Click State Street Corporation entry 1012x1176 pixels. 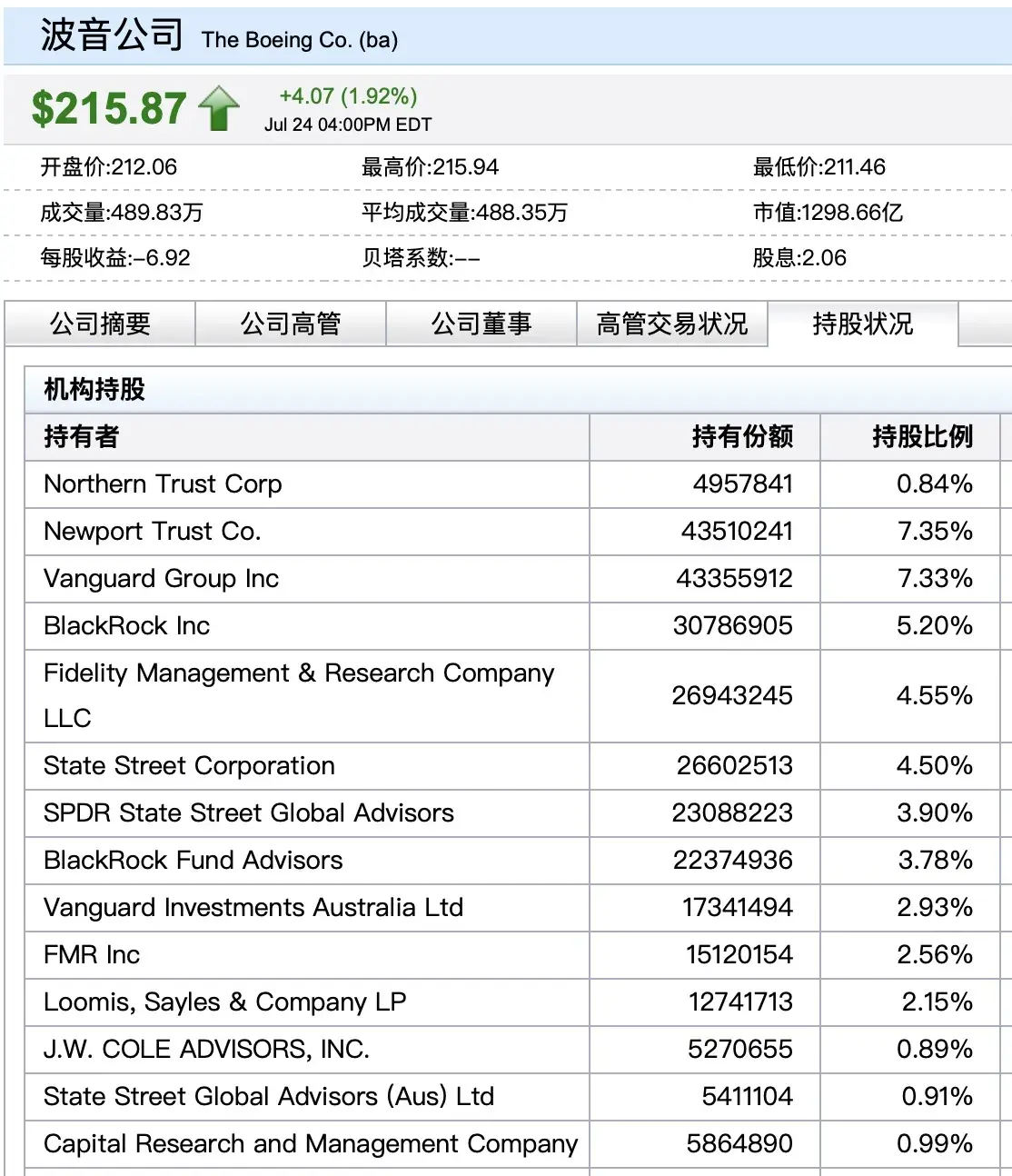tap(189, 766)
